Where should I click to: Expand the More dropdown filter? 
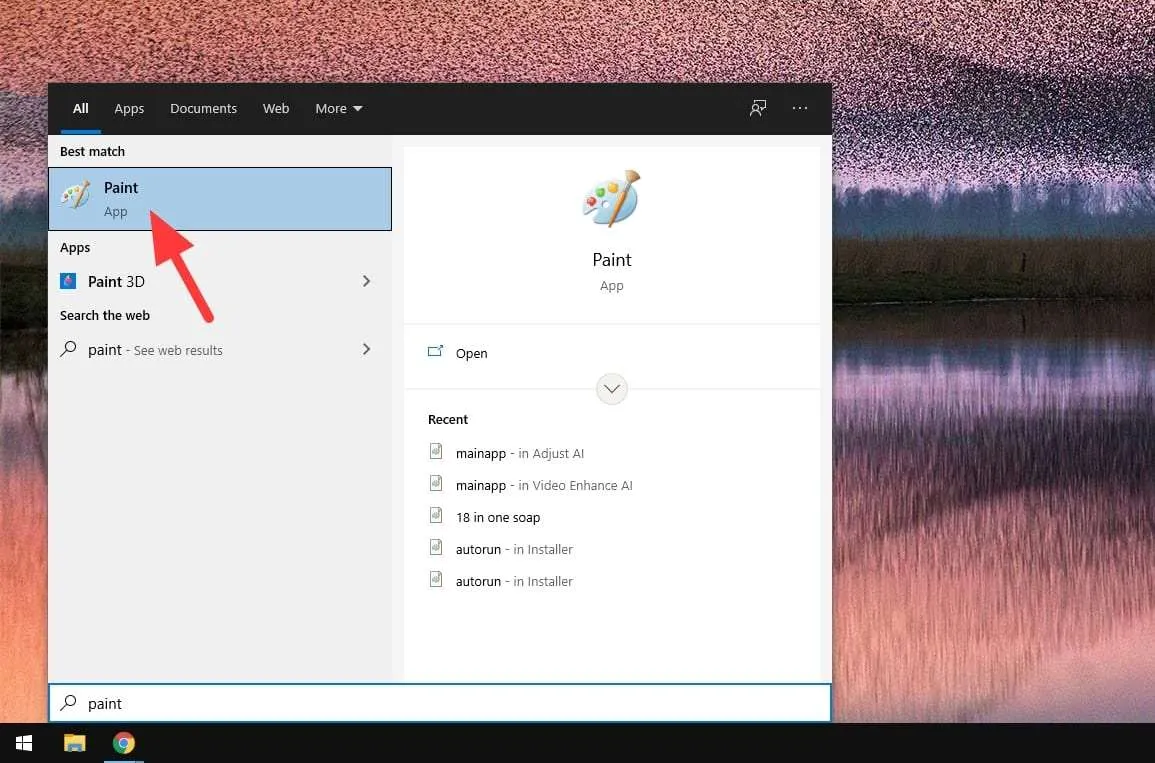tap(339, 108)
